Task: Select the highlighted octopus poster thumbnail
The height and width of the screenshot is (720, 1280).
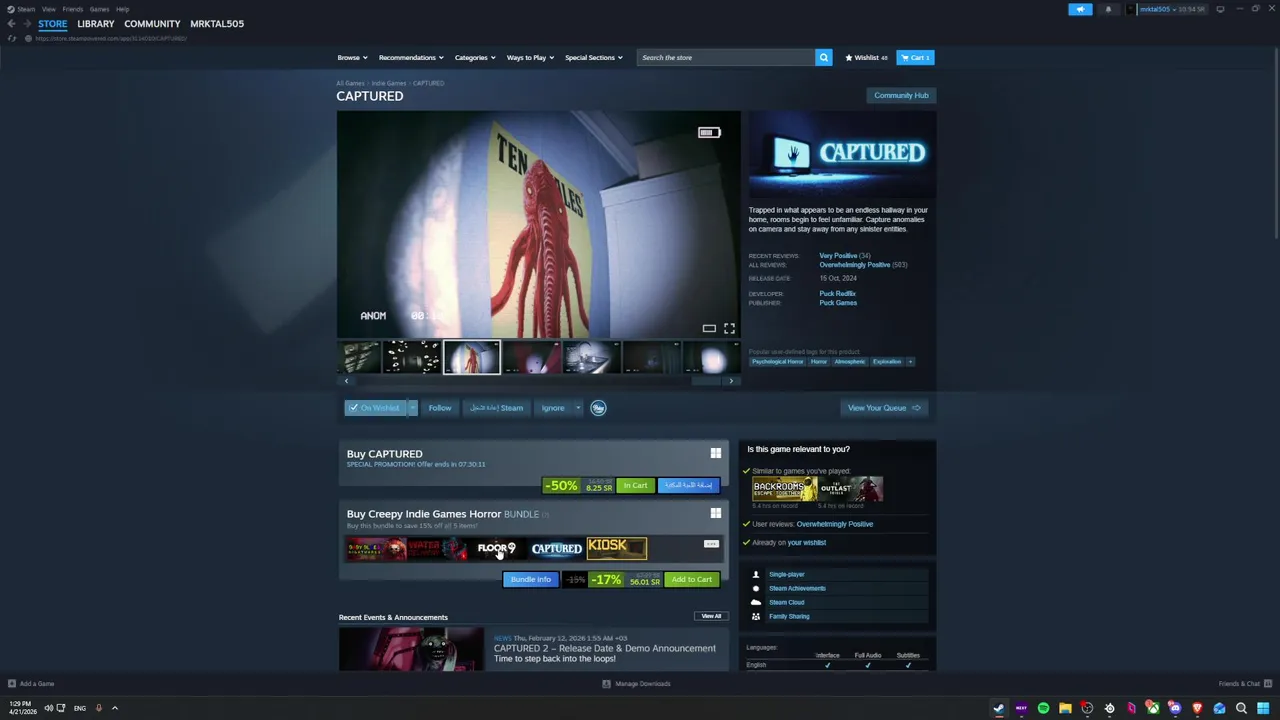Action: tap(471, 357)
